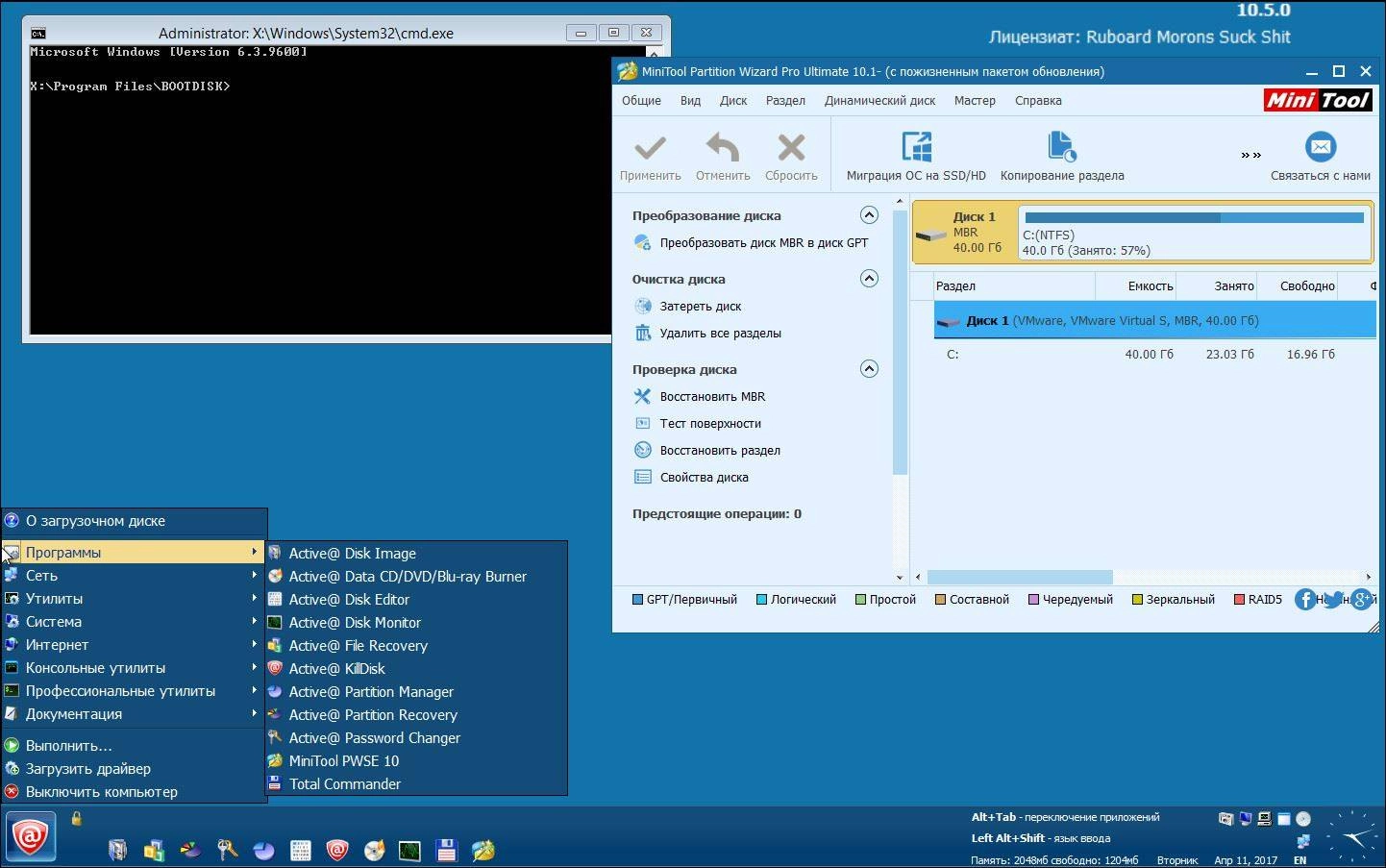
Task: Expand the Сеть submenu
Action: (x=135, y=575)
